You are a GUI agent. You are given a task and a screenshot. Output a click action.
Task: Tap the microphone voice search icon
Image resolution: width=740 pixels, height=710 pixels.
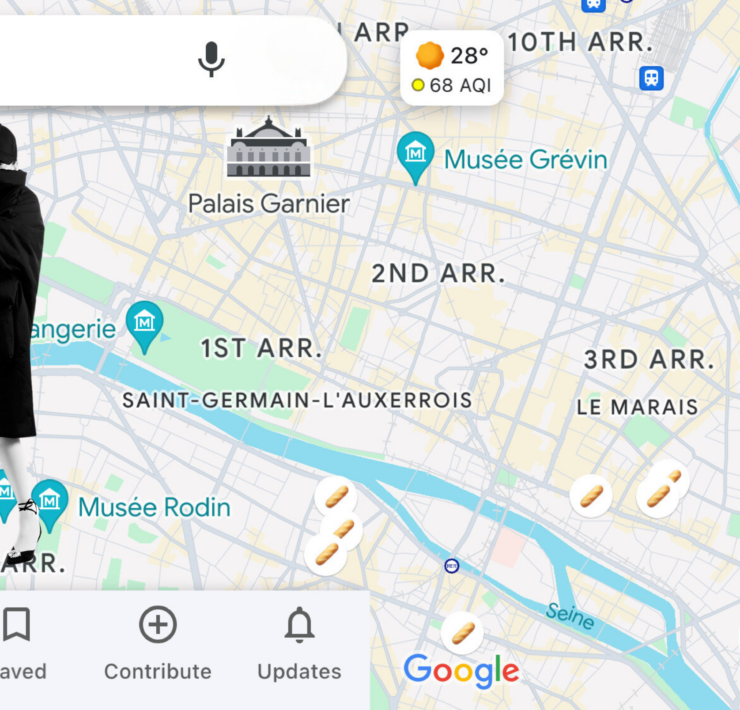(x=211, y=59)
